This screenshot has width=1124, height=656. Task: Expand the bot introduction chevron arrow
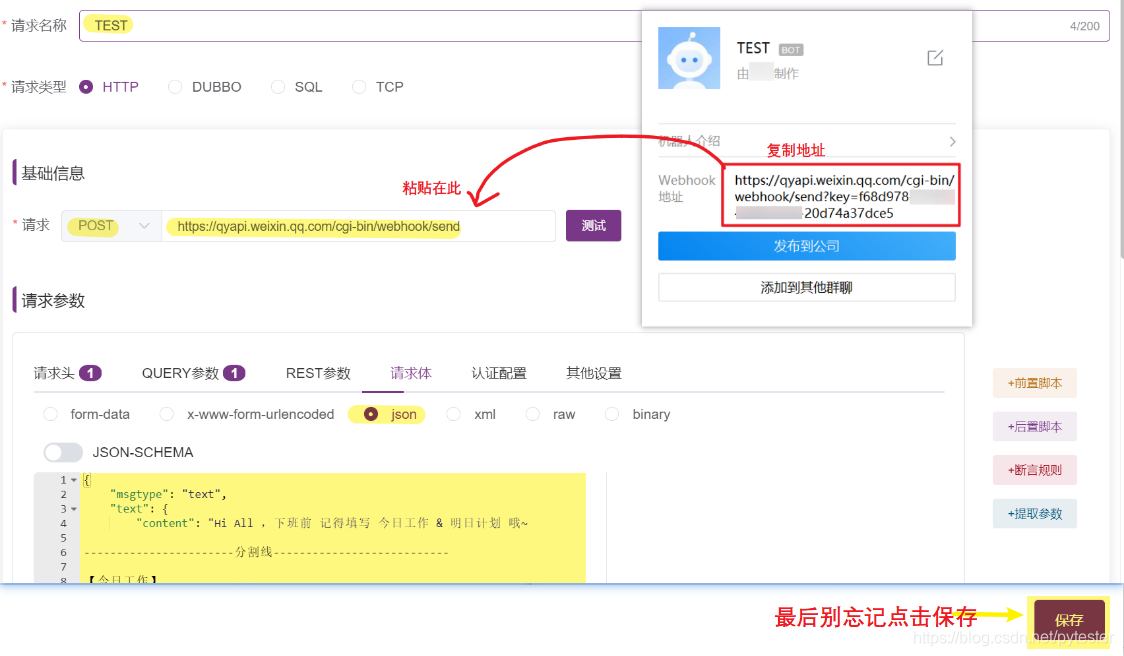point(952,142)
